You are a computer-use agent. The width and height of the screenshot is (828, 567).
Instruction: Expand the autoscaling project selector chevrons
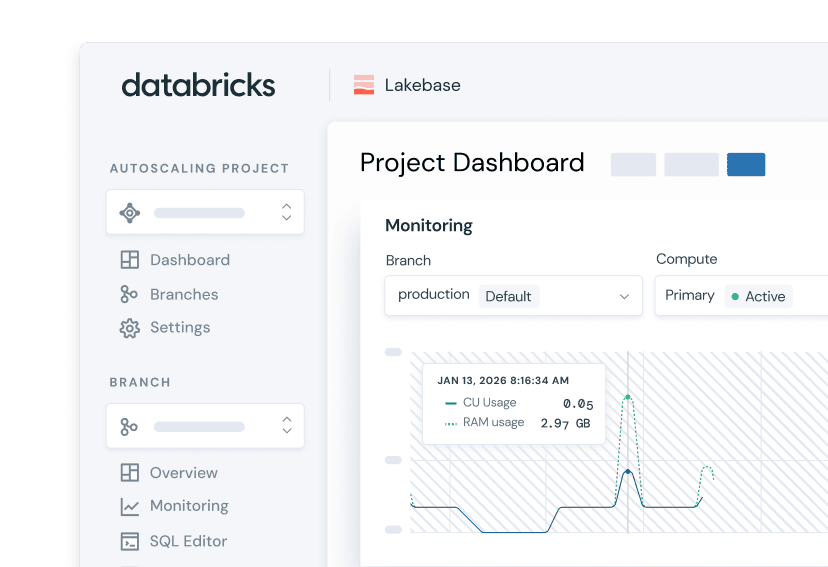pos(286,212)
